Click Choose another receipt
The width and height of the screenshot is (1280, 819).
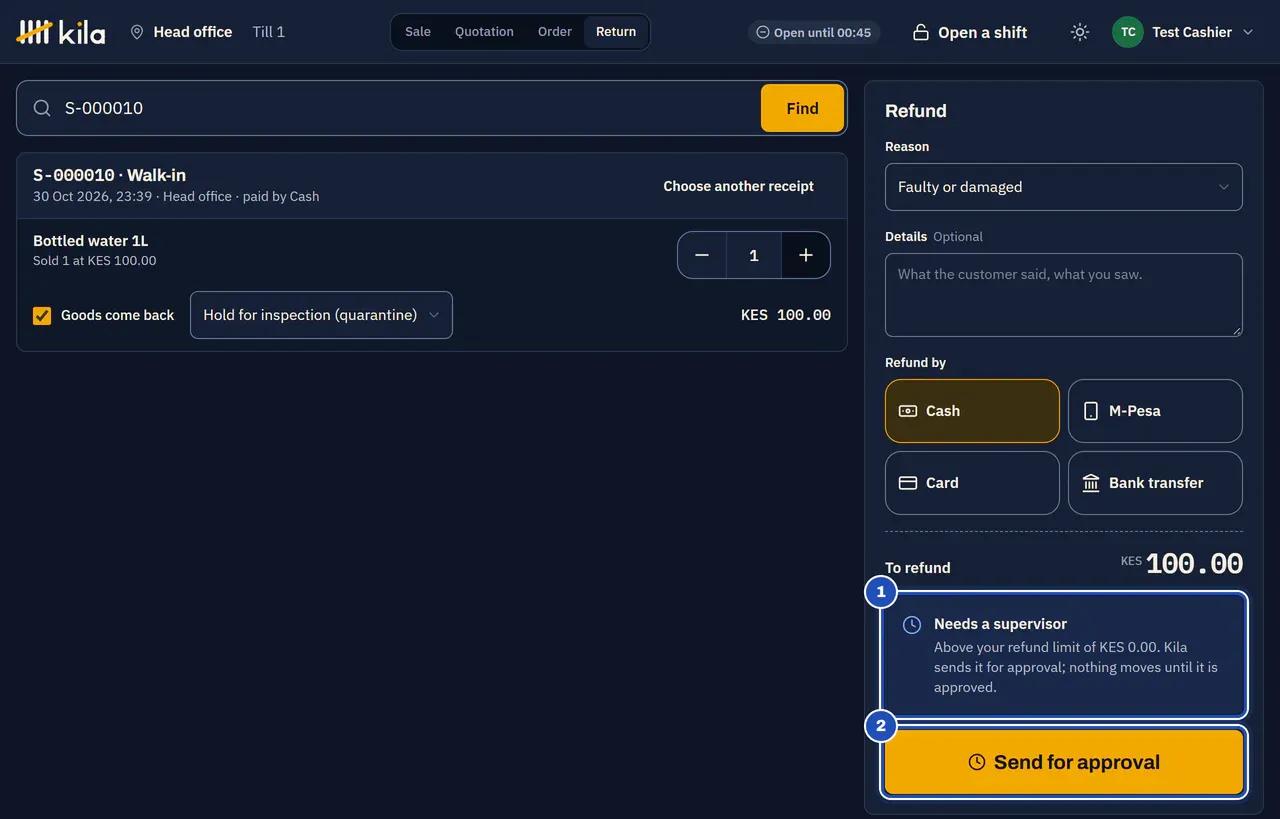point(738,186)
